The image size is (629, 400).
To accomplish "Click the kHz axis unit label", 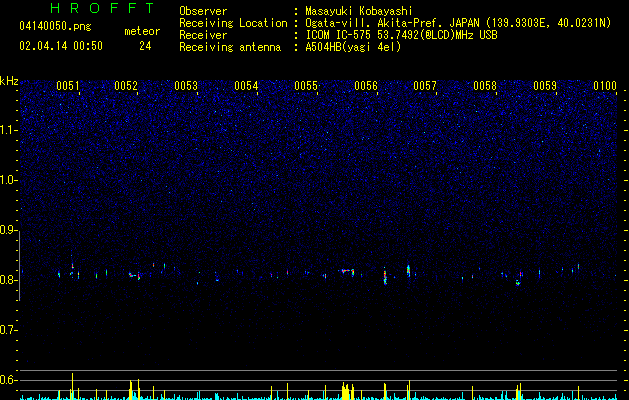I will click(9, 81).
